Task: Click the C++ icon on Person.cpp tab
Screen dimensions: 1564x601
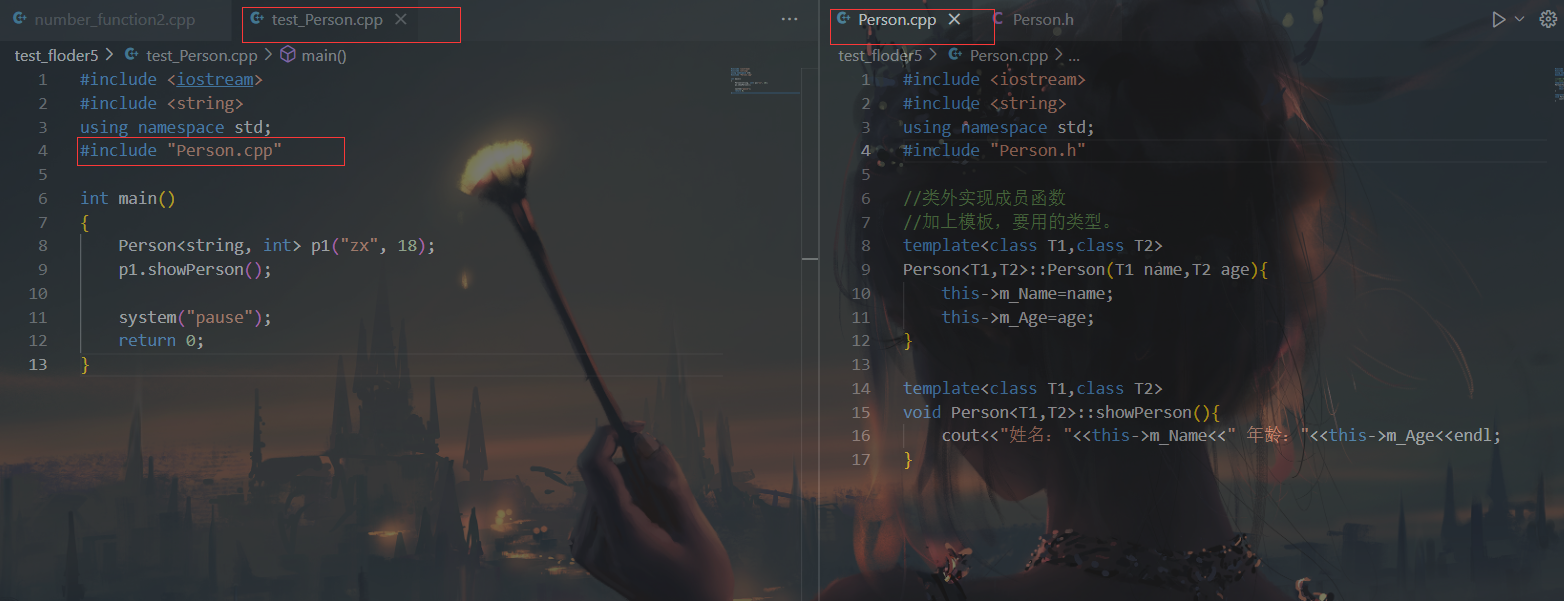Action: tap(844, 19)
